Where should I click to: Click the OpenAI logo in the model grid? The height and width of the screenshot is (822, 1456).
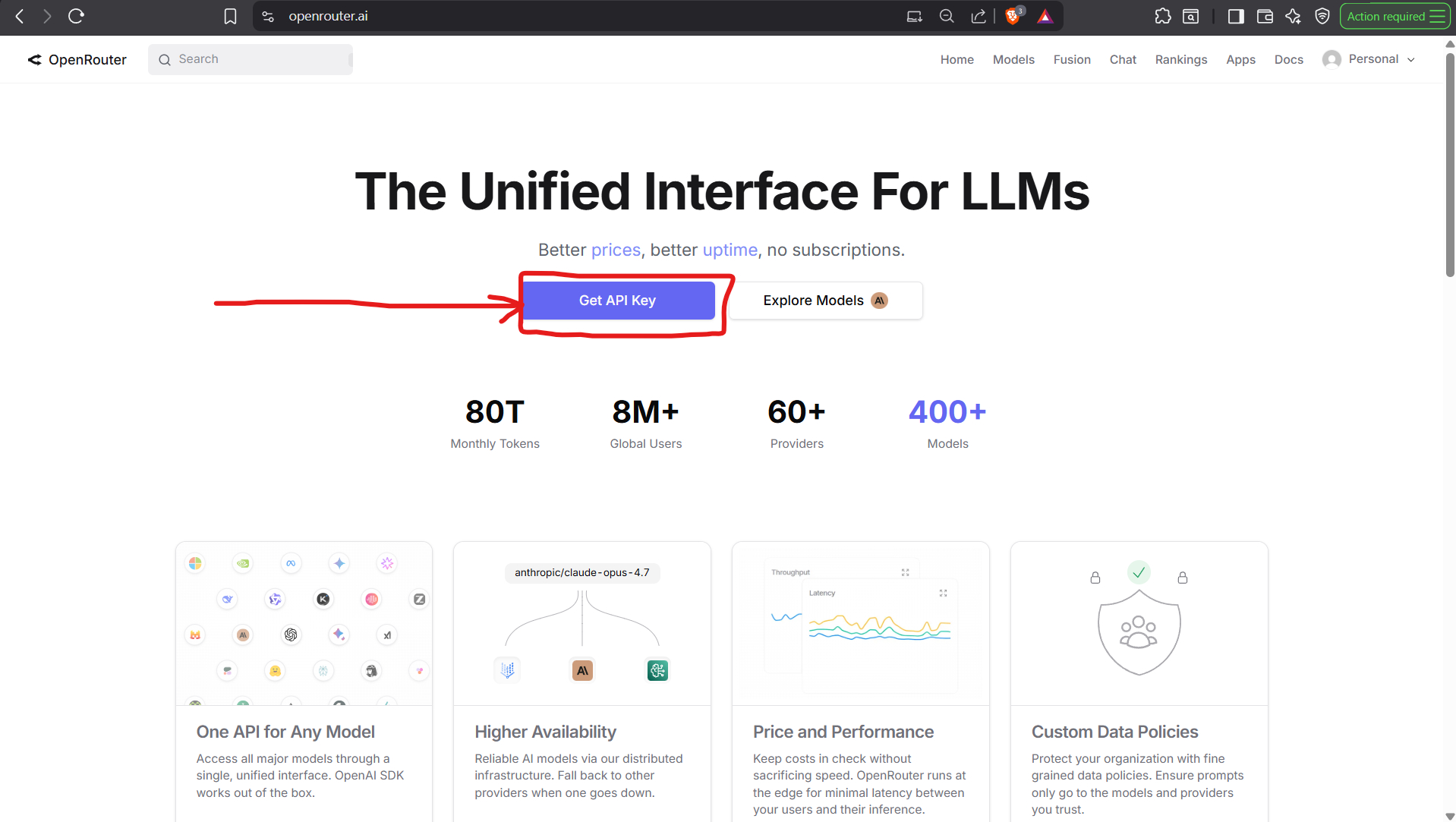(291, 635)
